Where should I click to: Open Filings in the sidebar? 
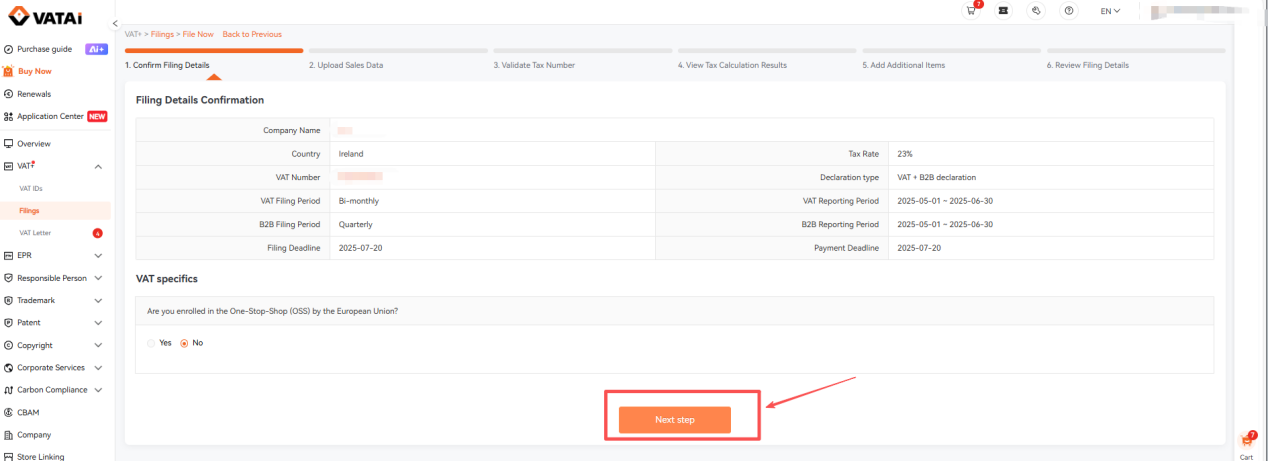click(x=29, y=210)
